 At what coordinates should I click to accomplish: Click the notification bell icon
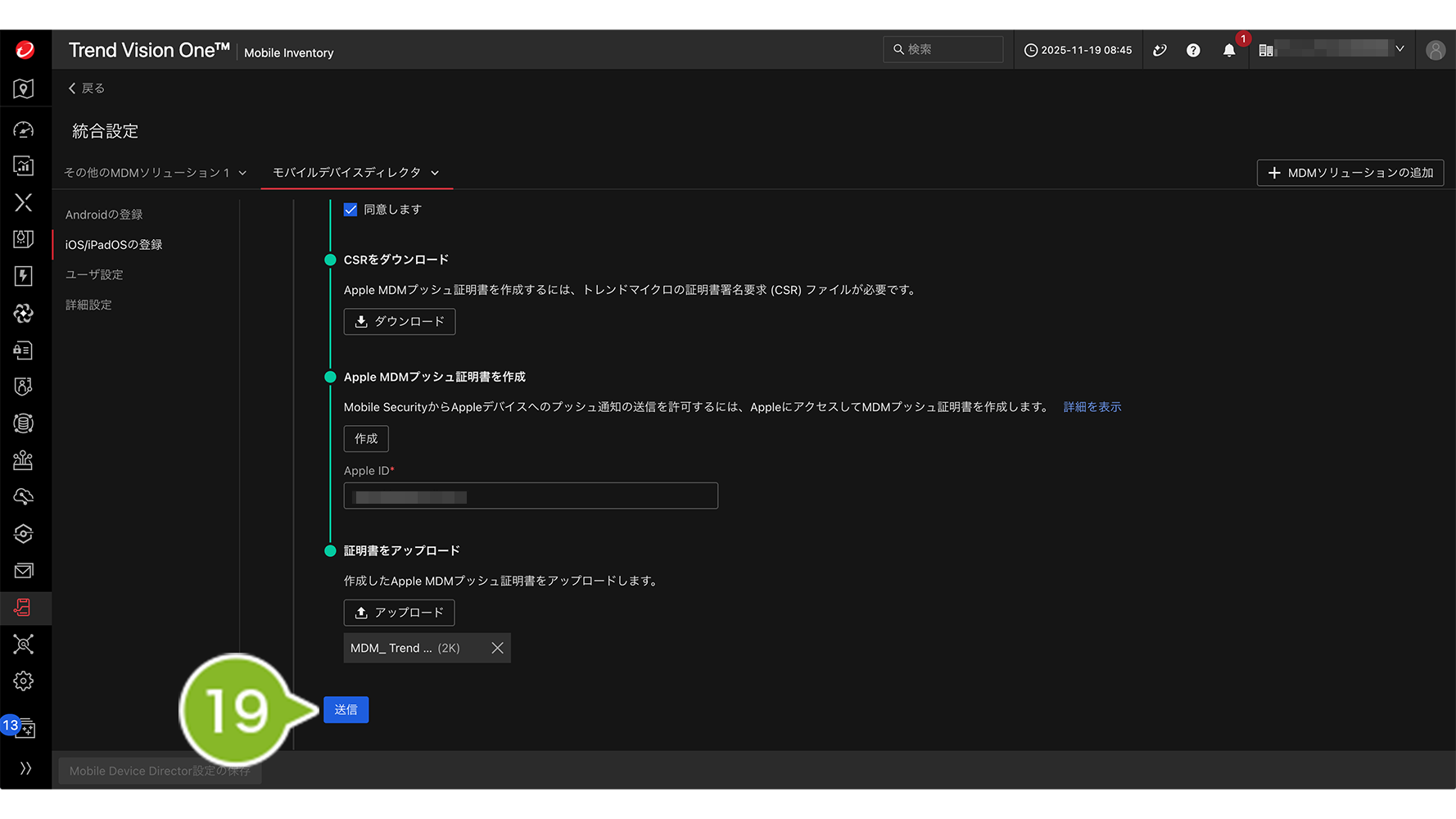tap(1228, 51)
